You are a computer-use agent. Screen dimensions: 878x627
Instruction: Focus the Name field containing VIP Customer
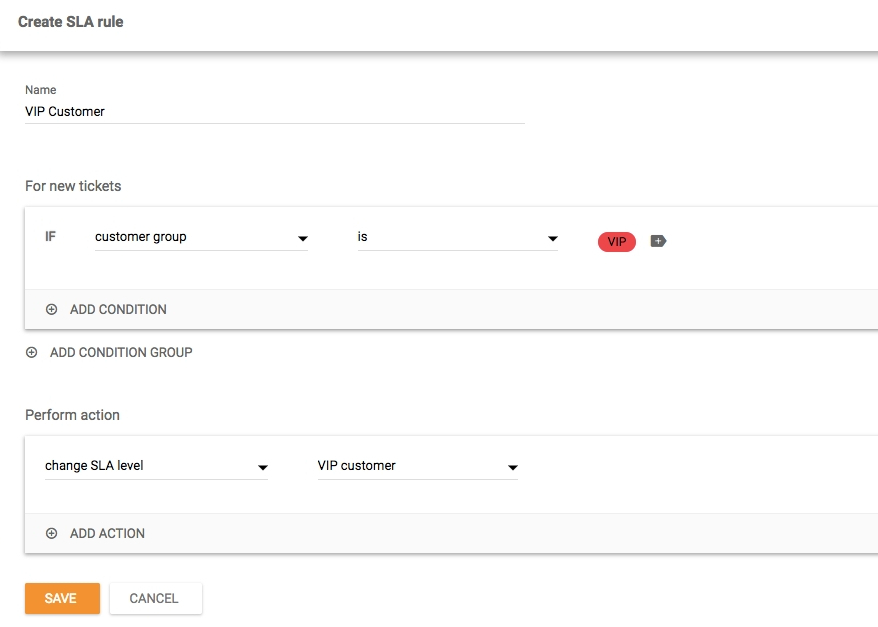[274, 112]
